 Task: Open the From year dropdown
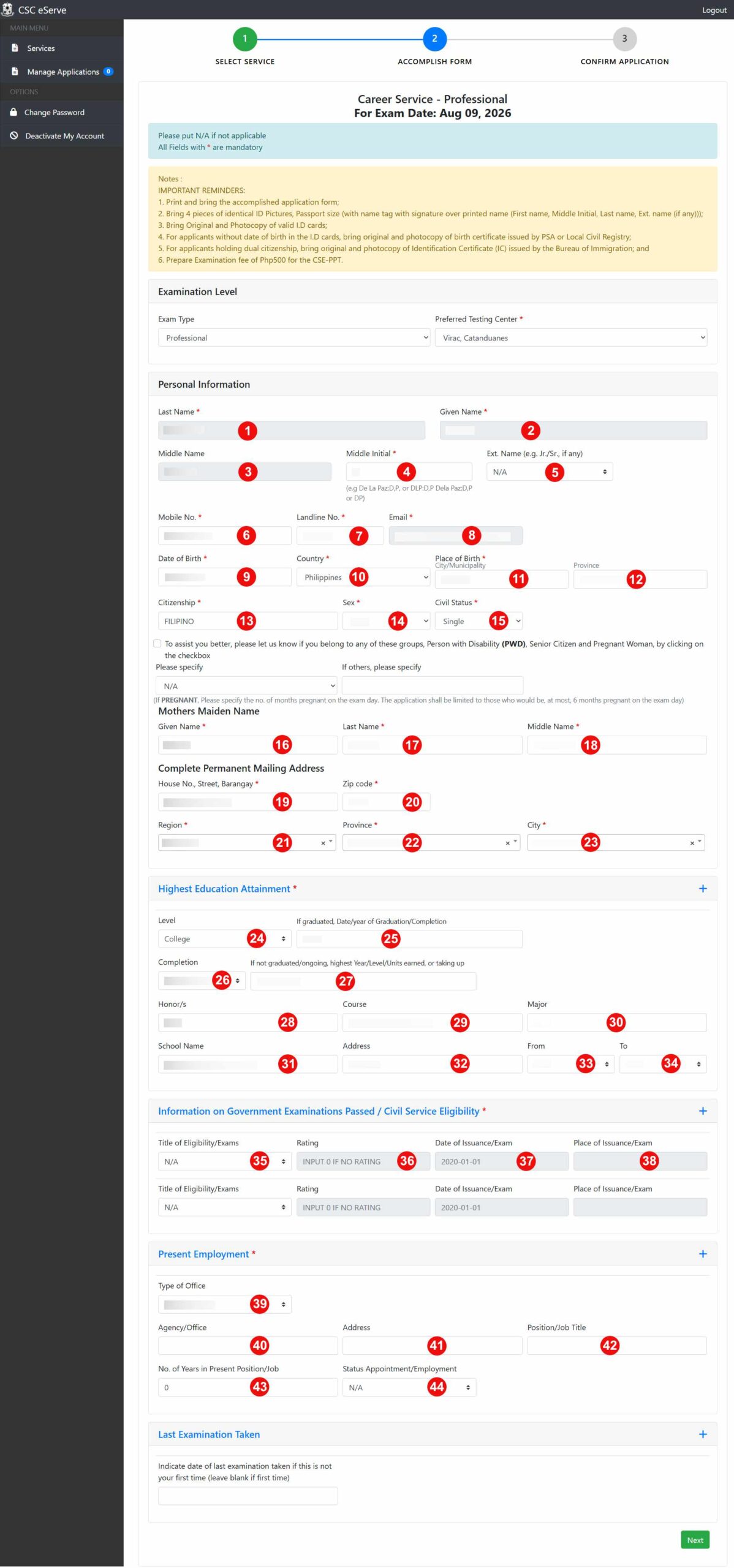coord(570,1064)
